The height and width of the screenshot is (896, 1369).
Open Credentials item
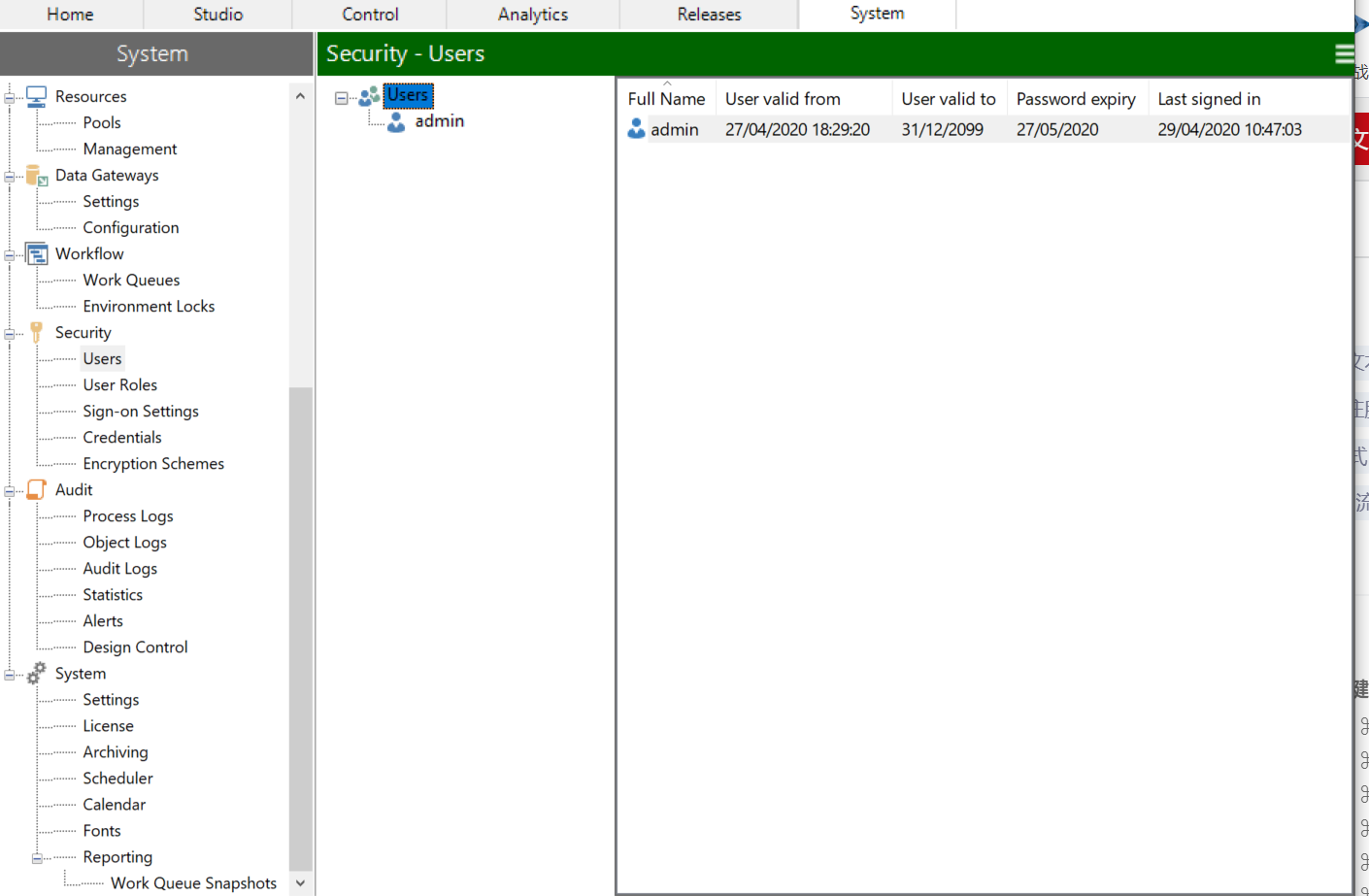pyautogui.click(x=122, y=437)
